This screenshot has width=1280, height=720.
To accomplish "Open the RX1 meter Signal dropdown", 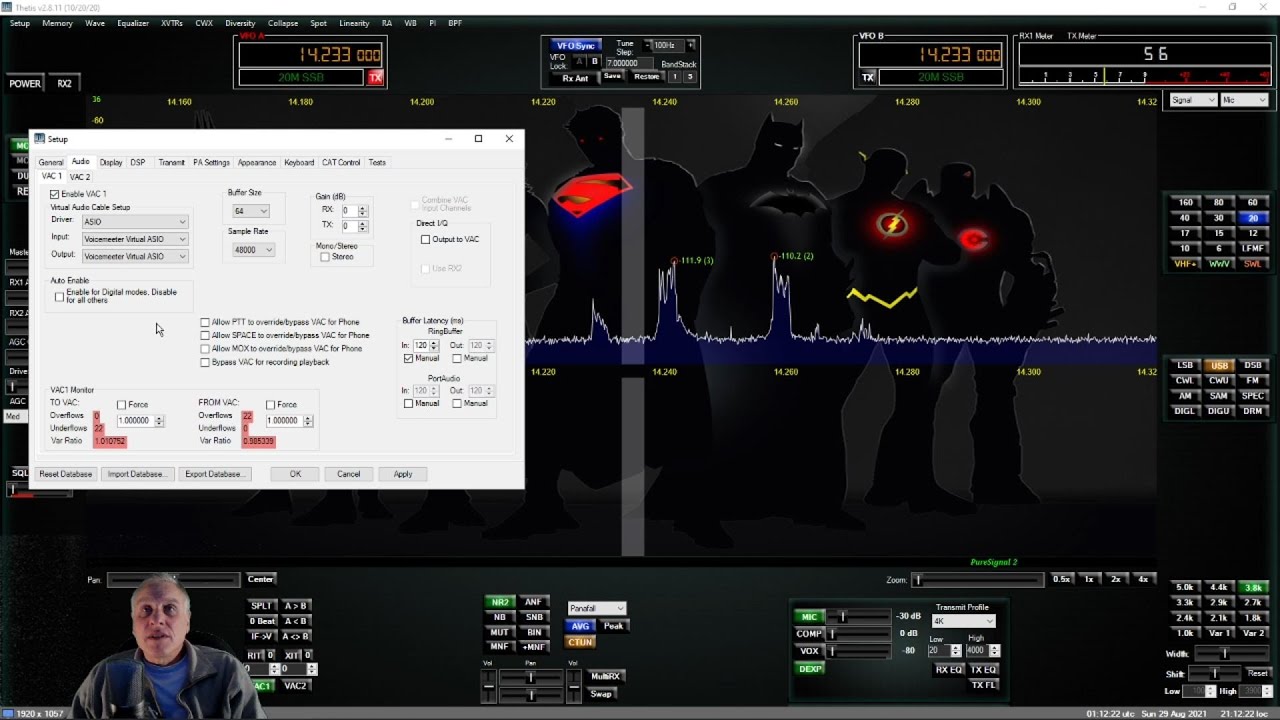I will [x=1193, y=100].
